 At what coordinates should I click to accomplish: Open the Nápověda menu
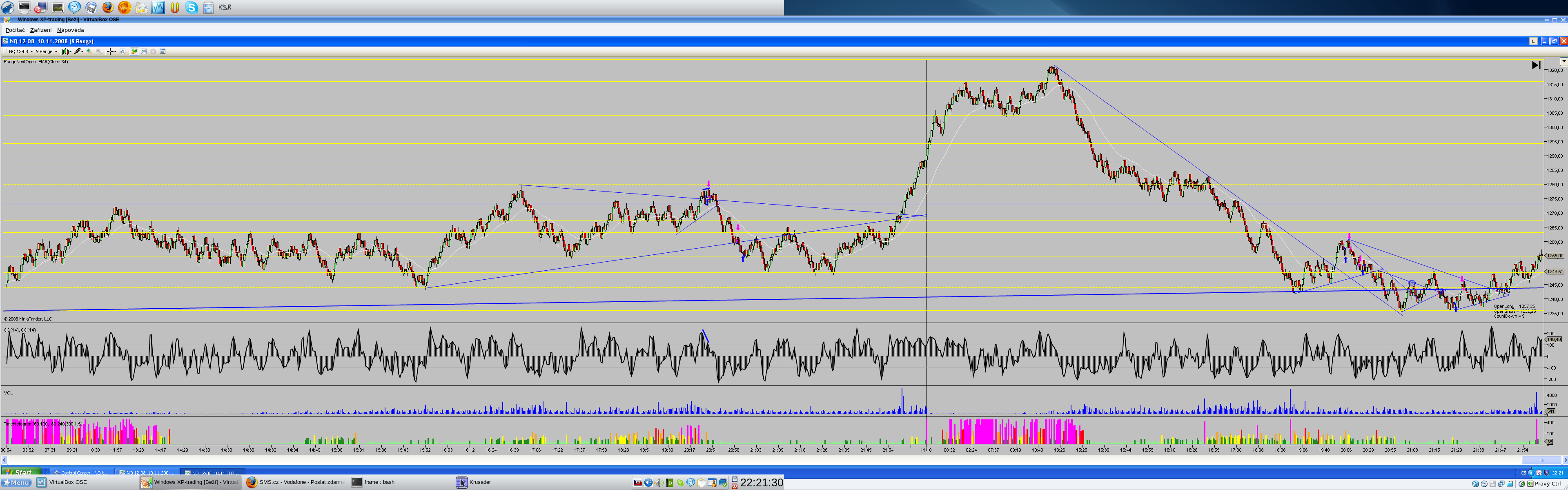(71, 30)
